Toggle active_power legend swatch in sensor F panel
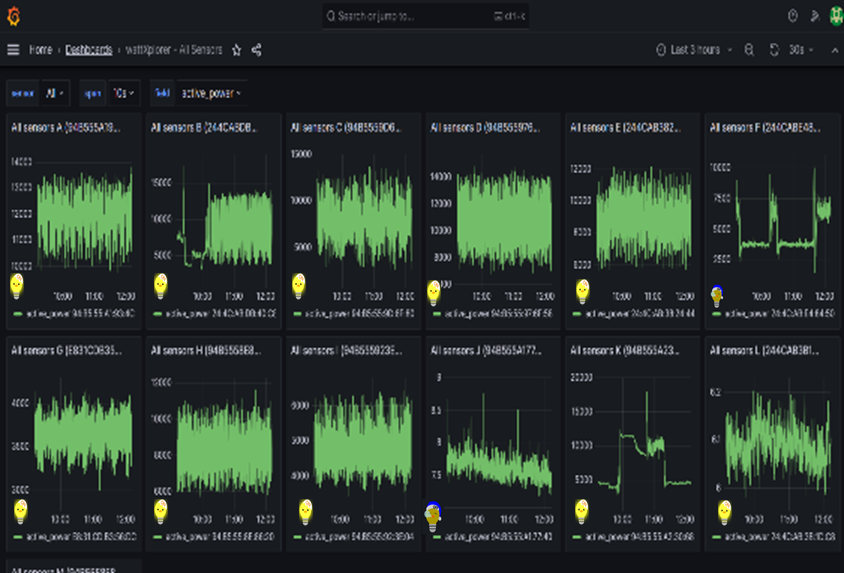Image resolution: width=844 pixels, height=573 pixels. (x=717, y=313)
